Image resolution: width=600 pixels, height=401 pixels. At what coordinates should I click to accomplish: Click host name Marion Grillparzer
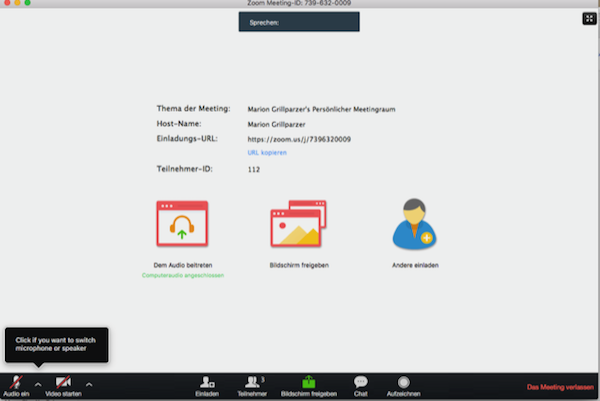[276, 124]
